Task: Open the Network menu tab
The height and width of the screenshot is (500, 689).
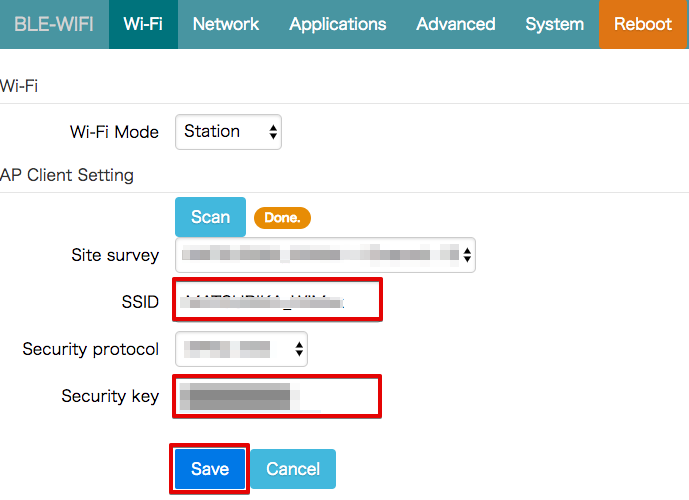Action: pyautogui.click(x=226, y=24)
